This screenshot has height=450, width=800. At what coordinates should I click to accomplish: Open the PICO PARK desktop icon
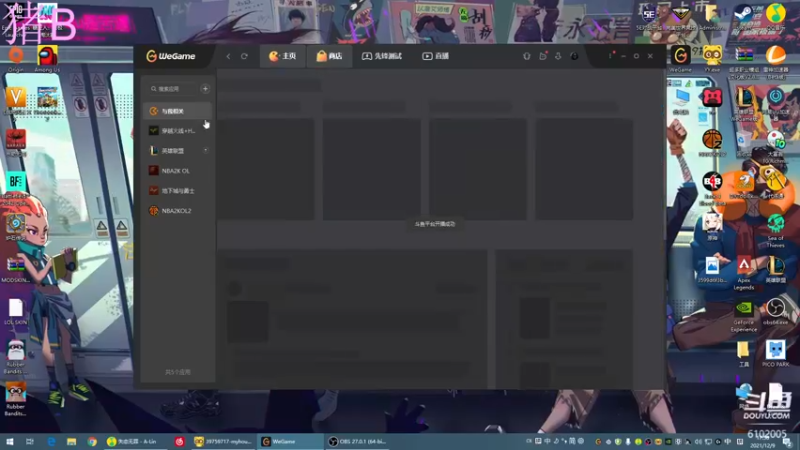point(776,354)
